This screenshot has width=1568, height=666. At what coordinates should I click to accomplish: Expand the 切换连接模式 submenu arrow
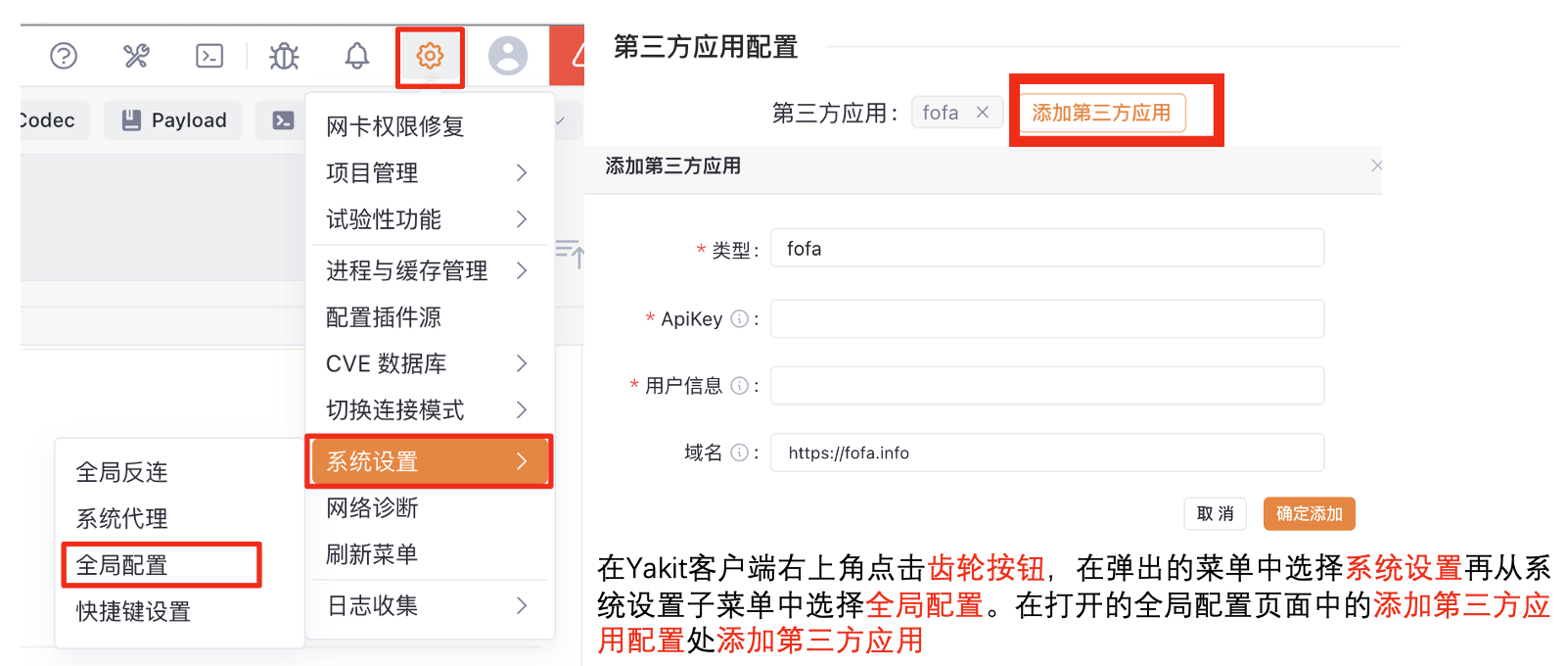522,409
